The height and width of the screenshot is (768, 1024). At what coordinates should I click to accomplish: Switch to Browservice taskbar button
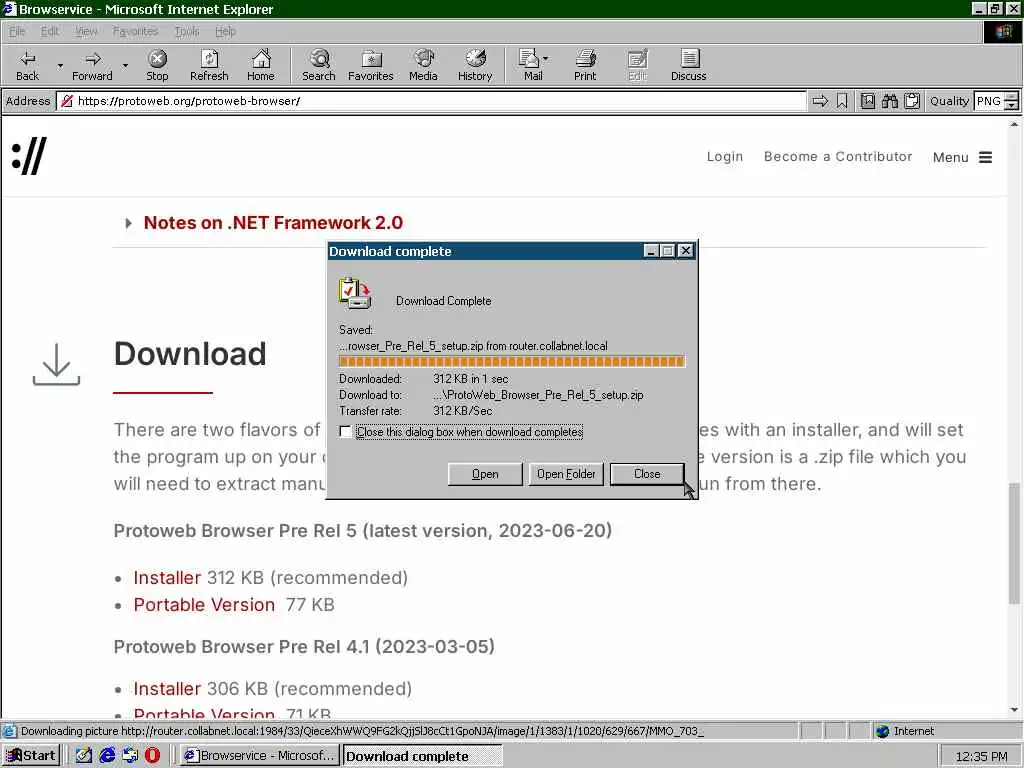pyautogui.click(x=260, y=756)
